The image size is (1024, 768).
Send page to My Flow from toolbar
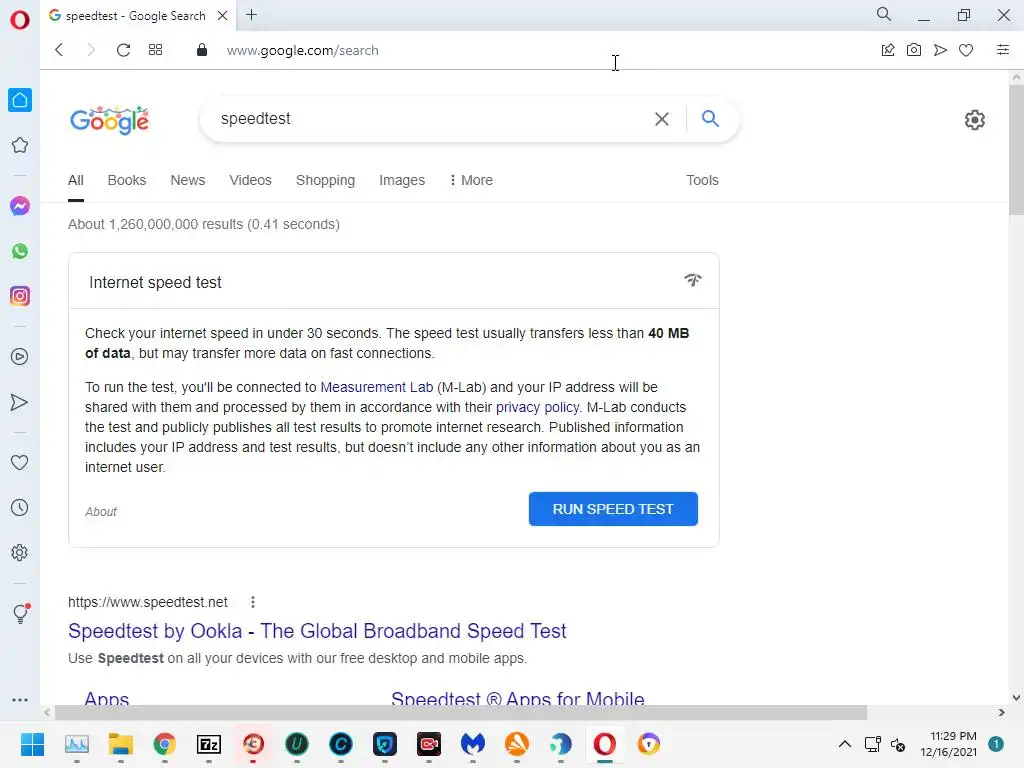pos(940,50)
